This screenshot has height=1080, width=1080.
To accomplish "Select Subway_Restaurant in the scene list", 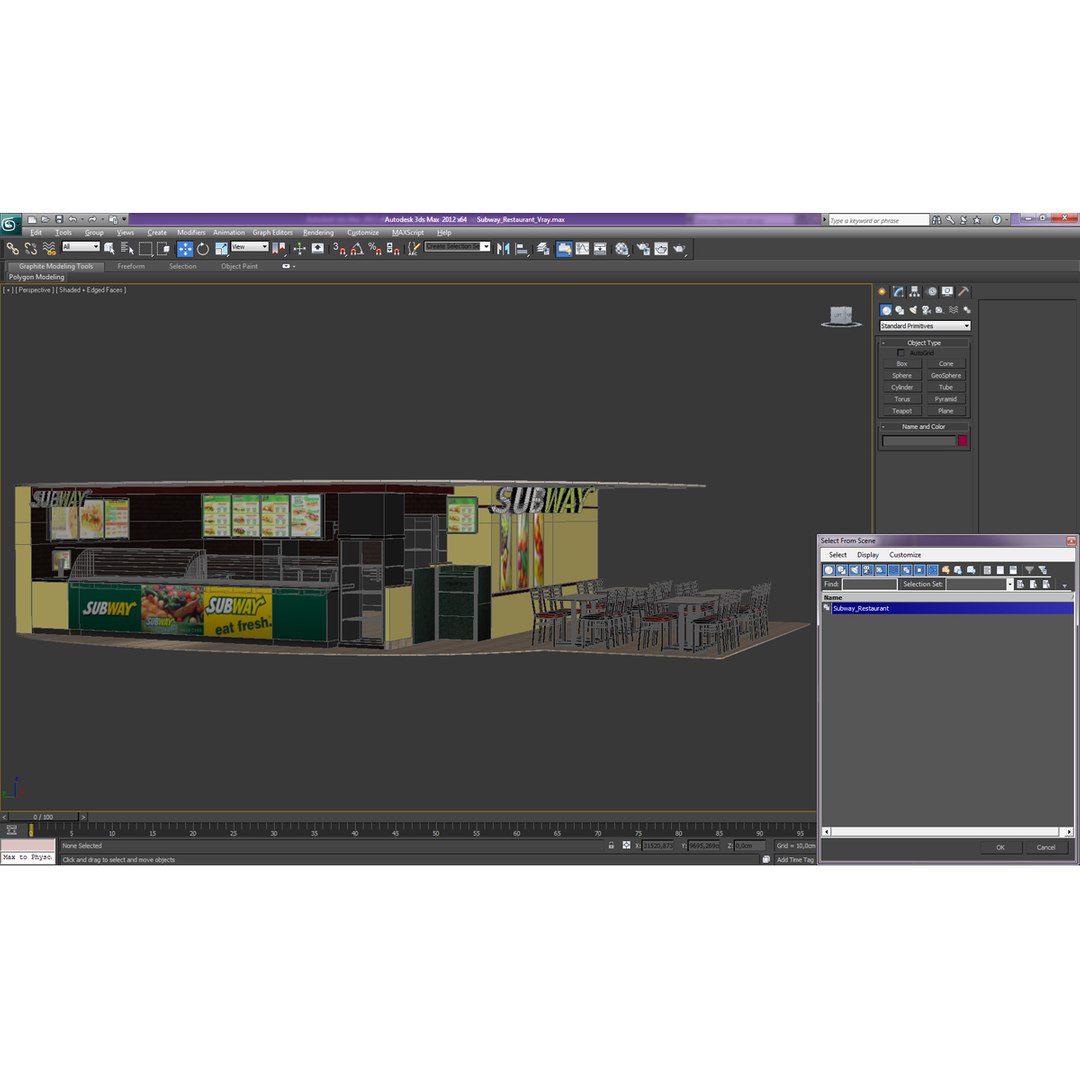I will [952, 609].
